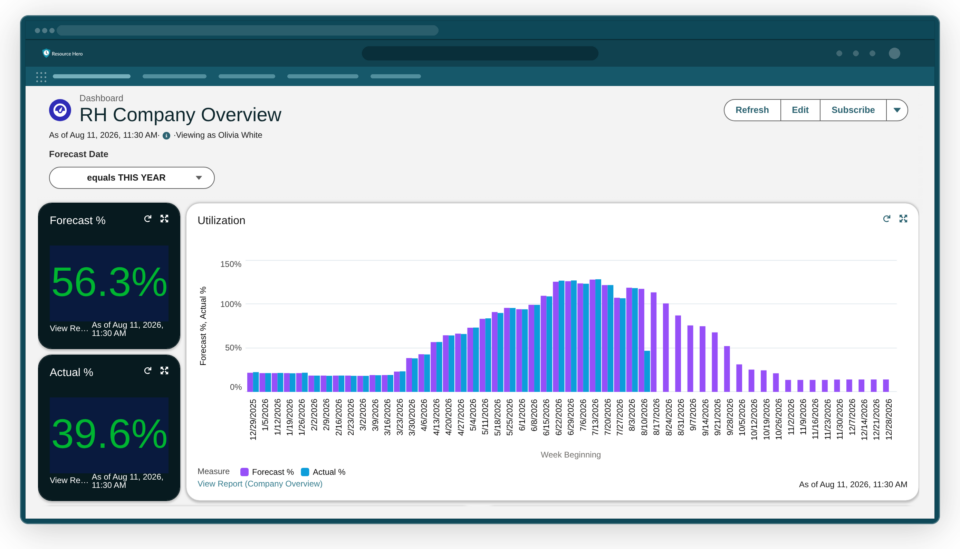Viewport: 960px width, 549px height.
Task: Click the dashboard gauge logo icon
Action: tap(60, 110)
